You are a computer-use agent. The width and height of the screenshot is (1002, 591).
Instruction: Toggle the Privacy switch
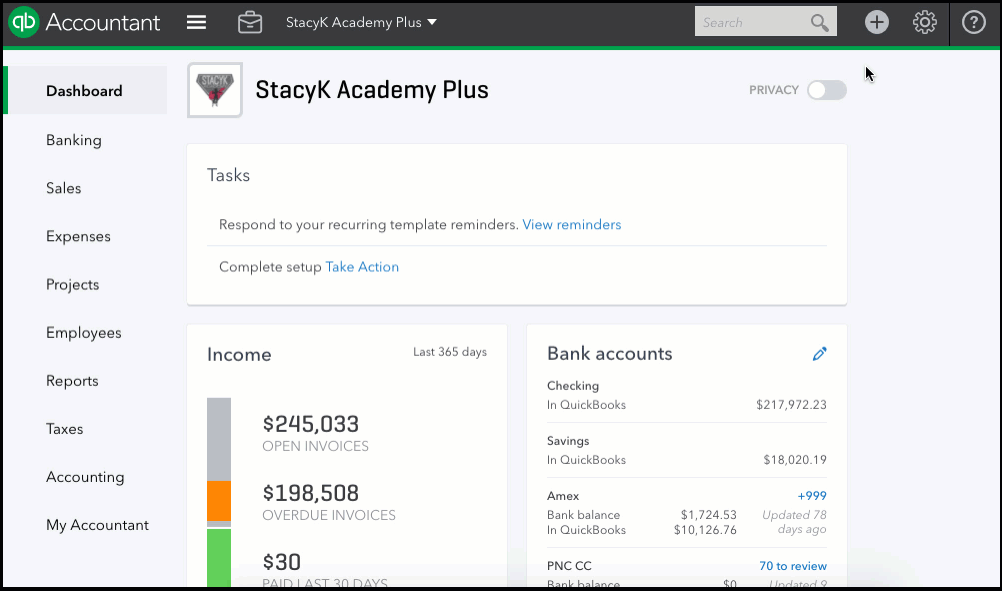pyautogui.click(x=827, y=90)
